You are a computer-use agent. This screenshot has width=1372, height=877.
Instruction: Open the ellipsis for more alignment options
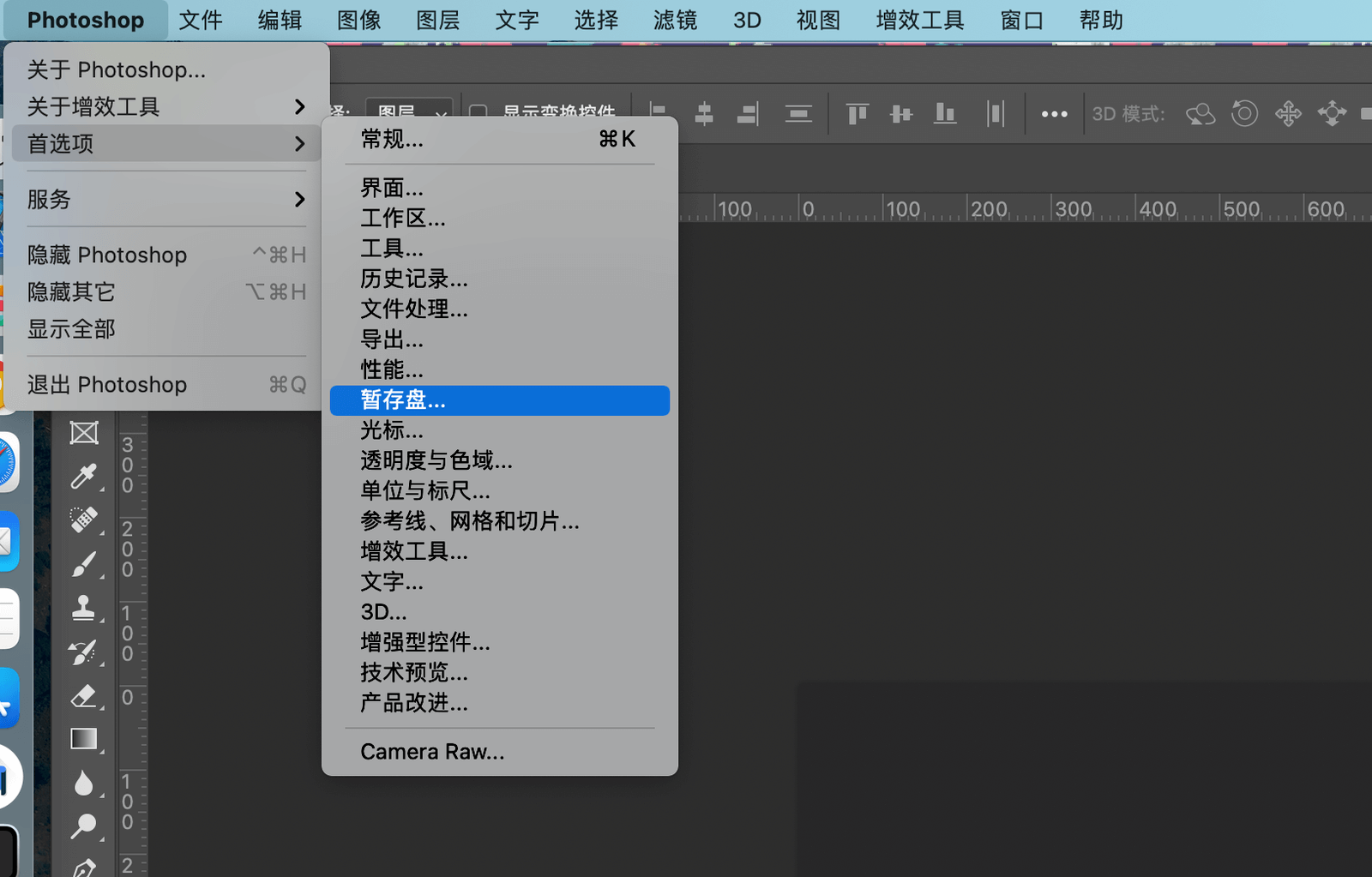(x=1053, y=113)
